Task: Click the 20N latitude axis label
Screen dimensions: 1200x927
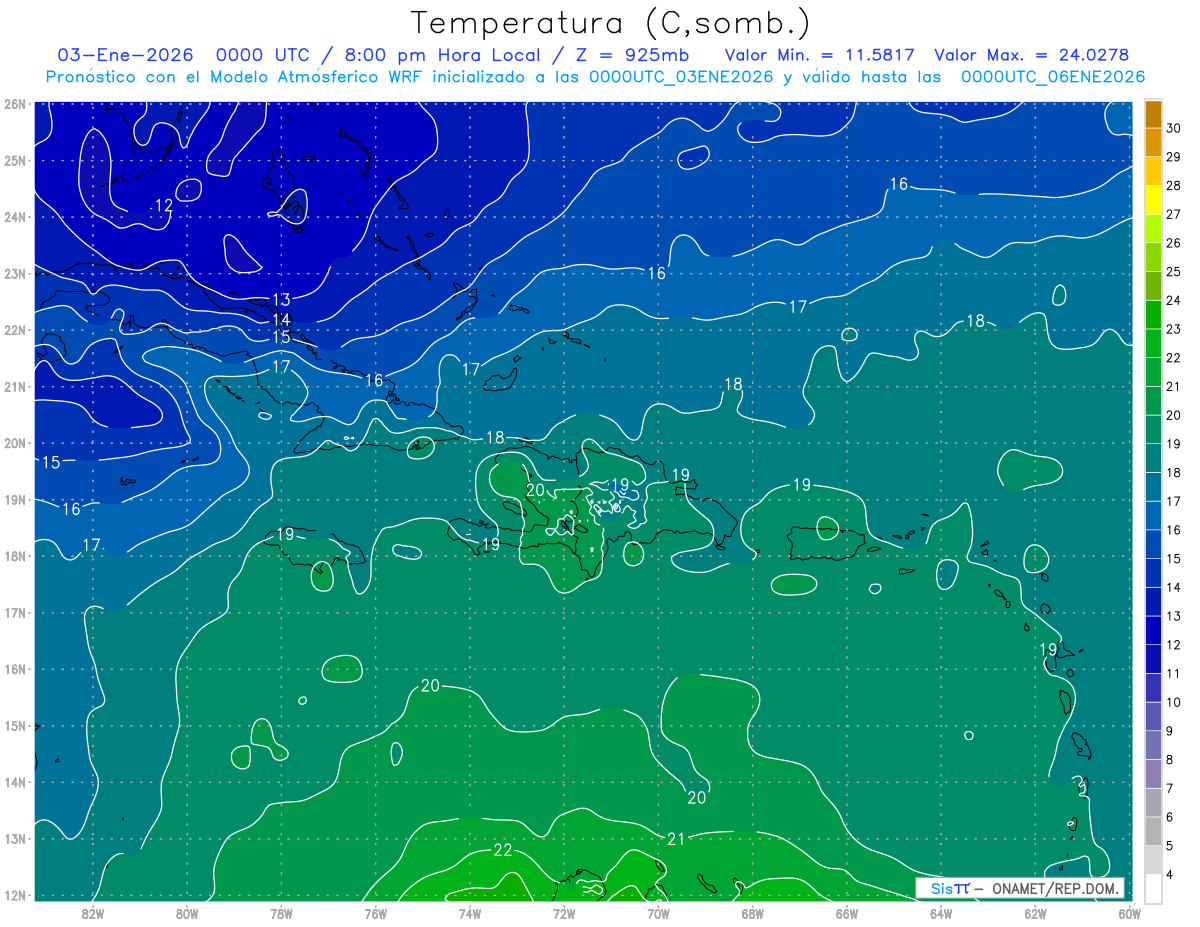Action: click(15, 443)
